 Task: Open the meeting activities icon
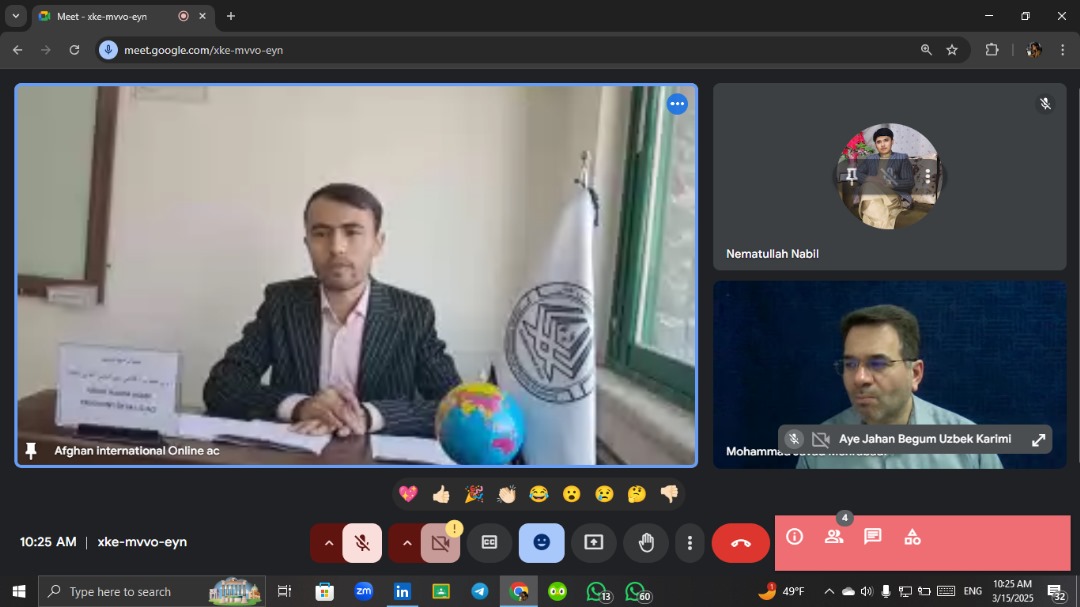[x=912, y=537]
